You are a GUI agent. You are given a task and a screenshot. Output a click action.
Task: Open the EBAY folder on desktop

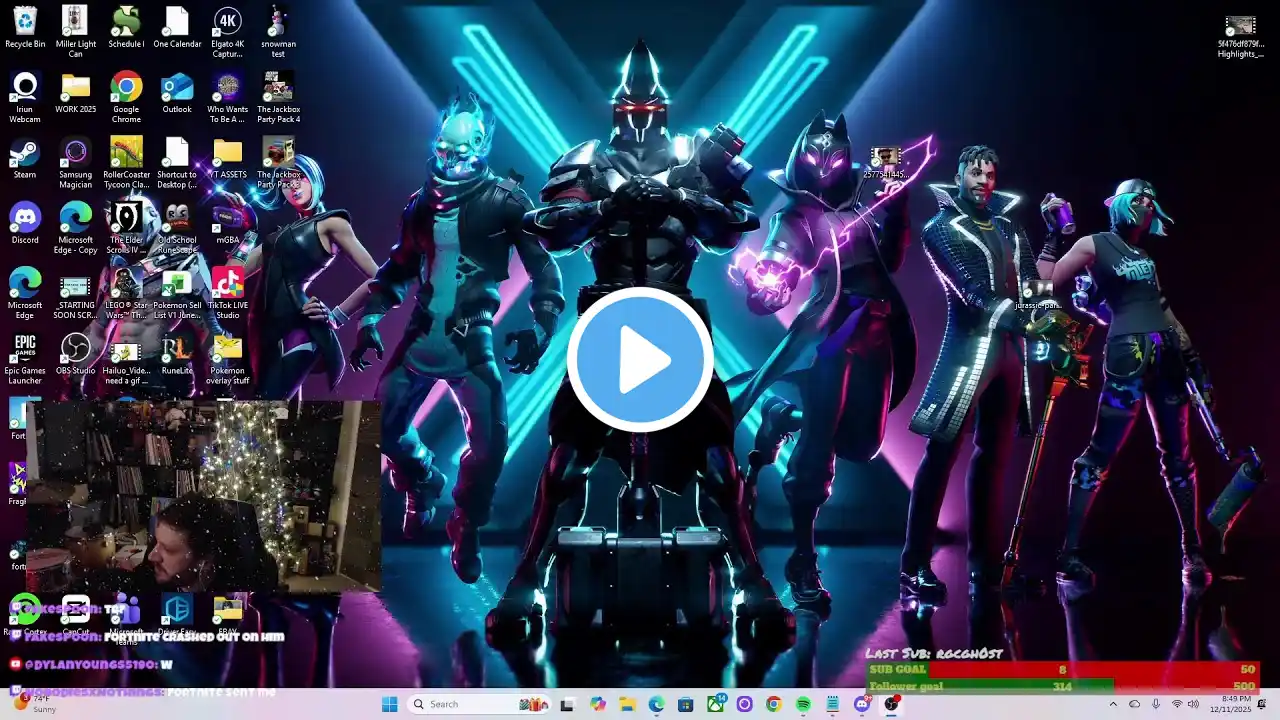click(227, 615)
